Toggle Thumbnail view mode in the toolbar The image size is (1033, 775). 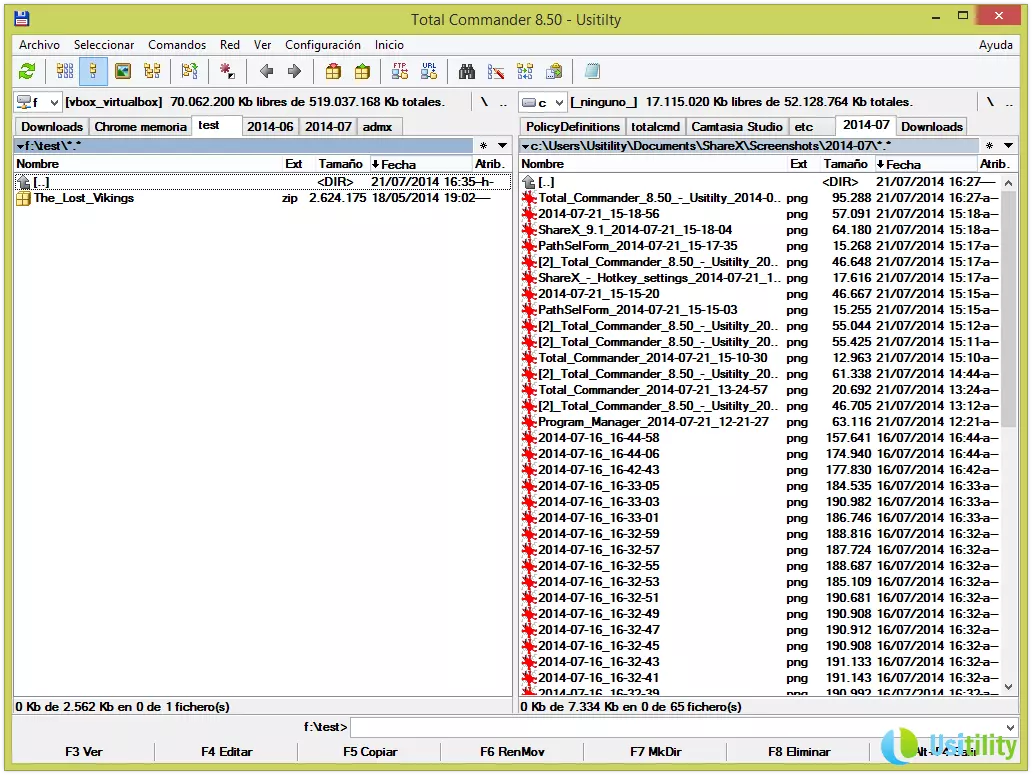(x=123, y=71)
